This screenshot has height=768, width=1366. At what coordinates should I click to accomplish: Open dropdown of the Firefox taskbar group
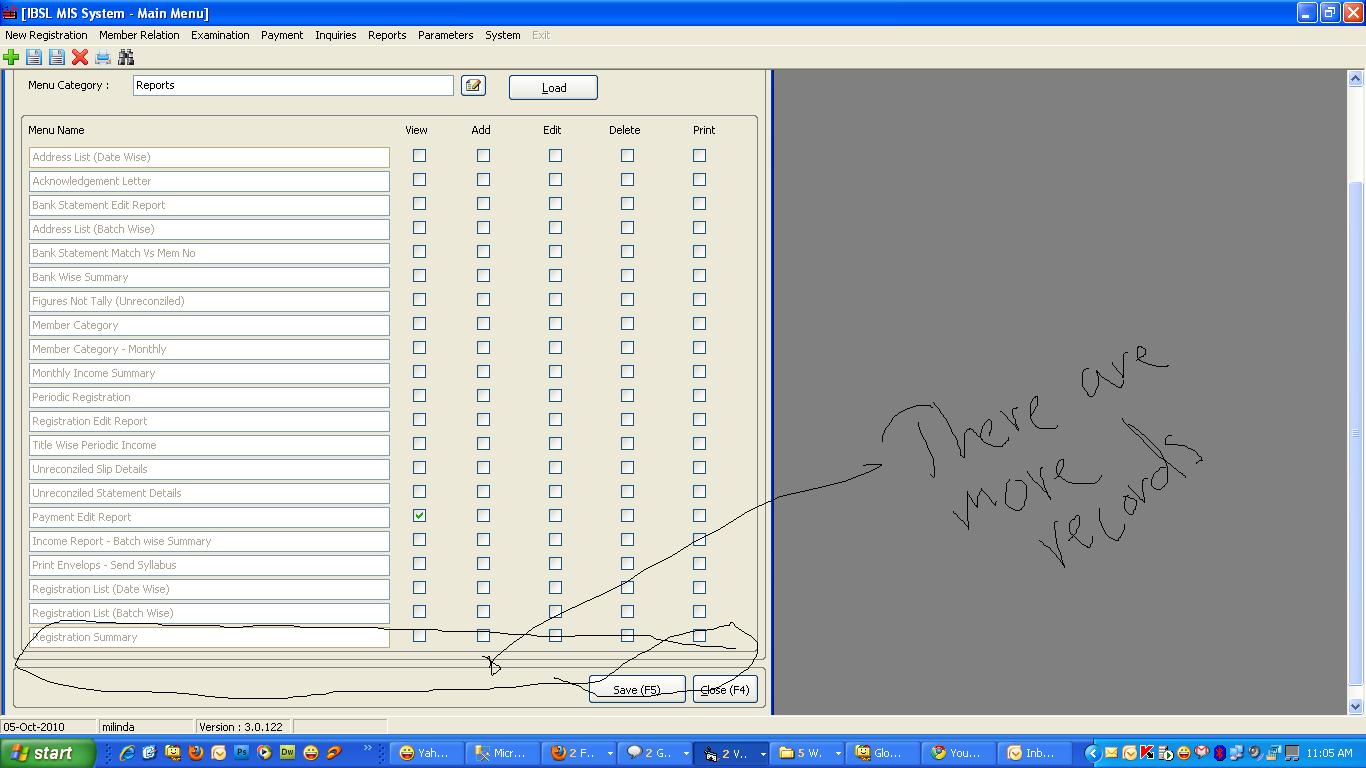click(x=610, y=754)
